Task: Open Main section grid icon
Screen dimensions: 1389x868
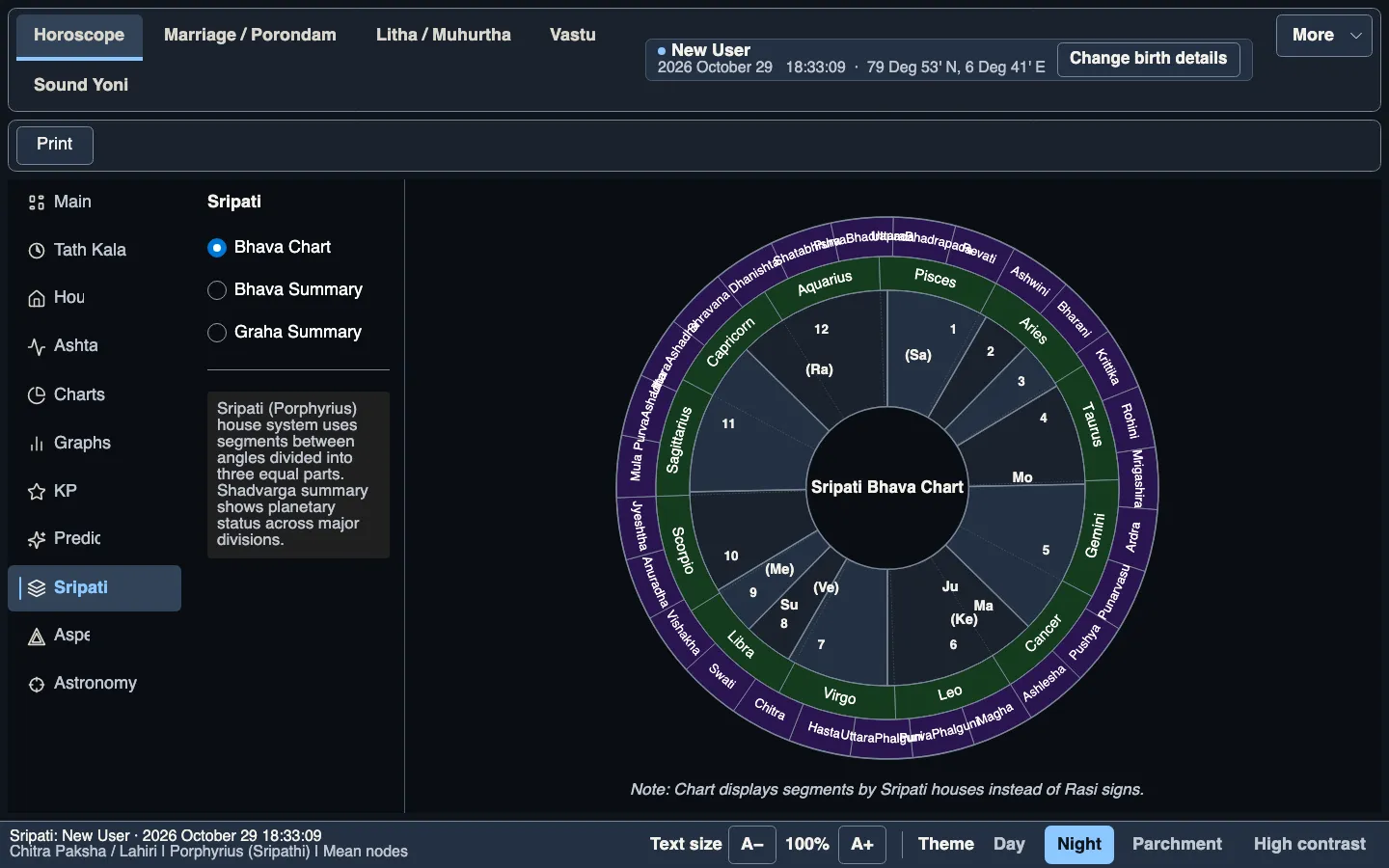Action: click(x=37, y=203)
